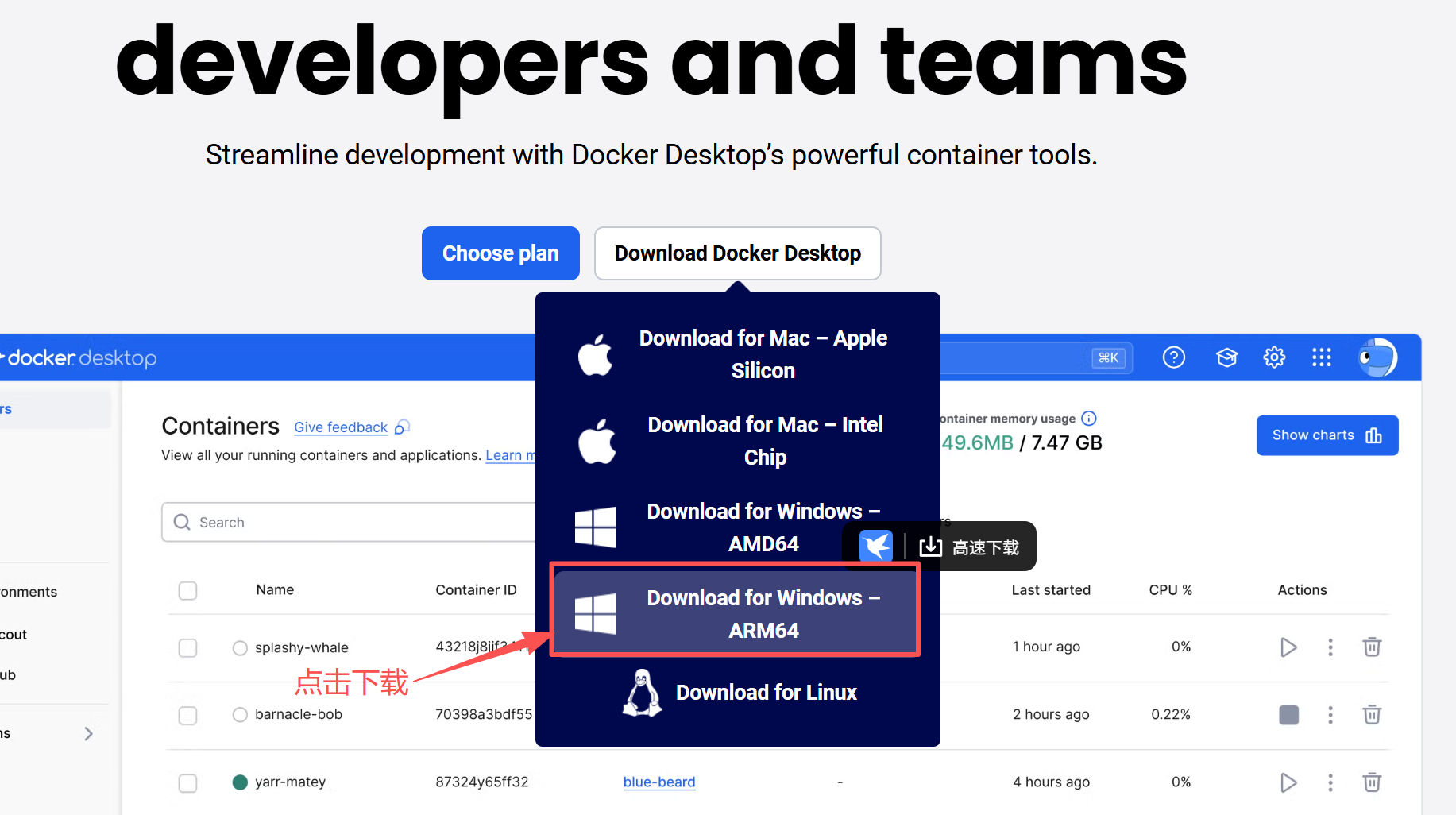Tick the barnacle-bob row checkbox
The width and height of the screenshot is (1456, 815).
click(x=187, y=716)
